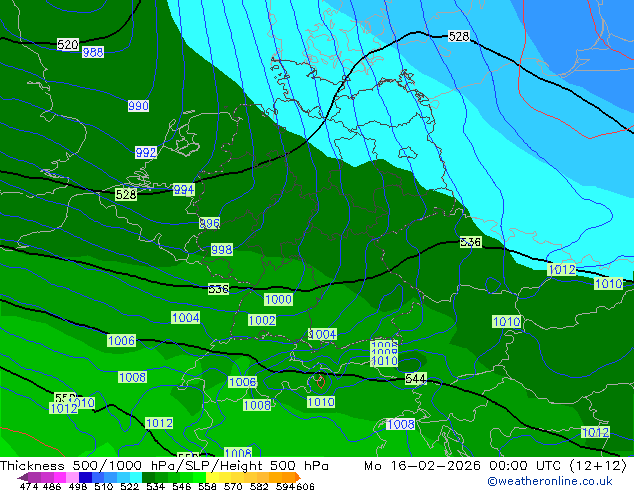Click the 594 legend scale value
Image resolution: width=634 pixels, height=490 pixels.
click(285, 486)
